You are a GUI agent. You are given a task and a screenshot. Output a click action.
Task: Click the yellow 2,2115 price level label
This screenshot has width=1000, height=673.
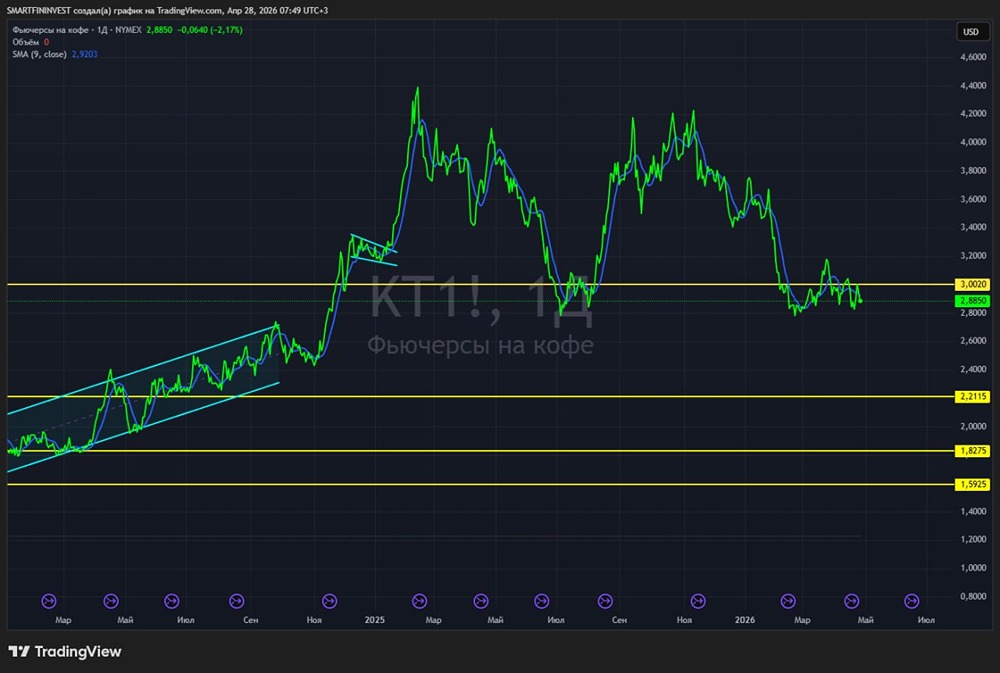coord(972,397)
